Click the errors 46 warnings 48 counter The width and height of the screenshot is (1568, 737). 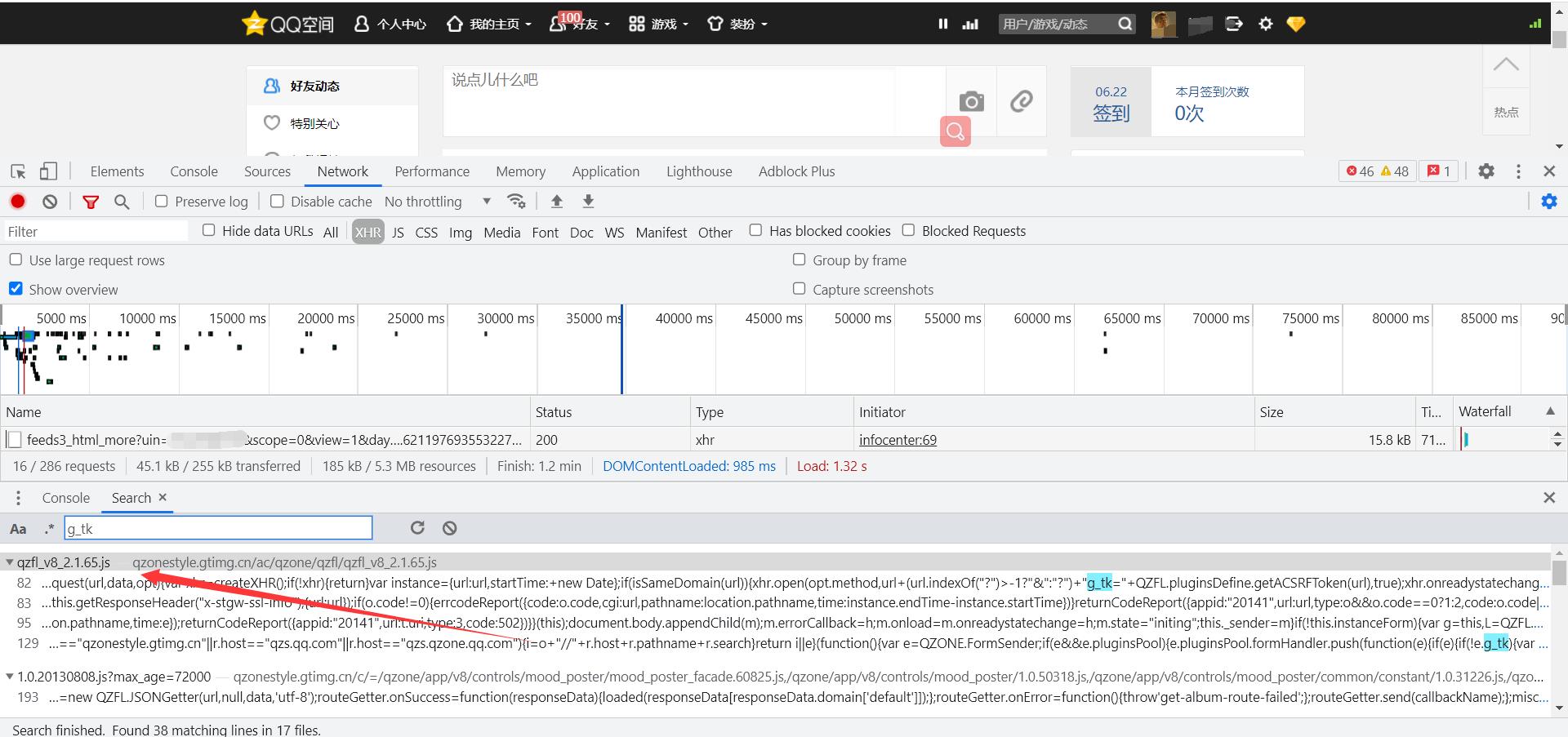pos(1378,171)
